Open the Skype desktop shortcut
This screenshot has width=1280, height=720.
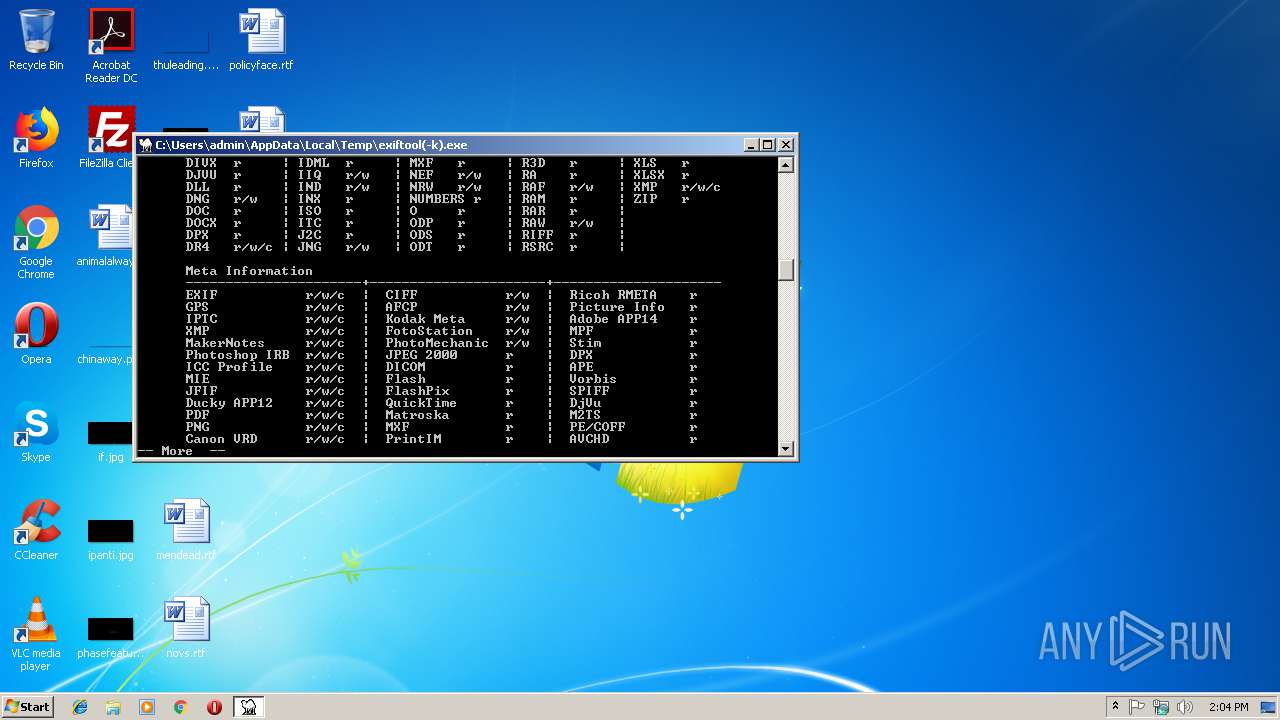36,433
